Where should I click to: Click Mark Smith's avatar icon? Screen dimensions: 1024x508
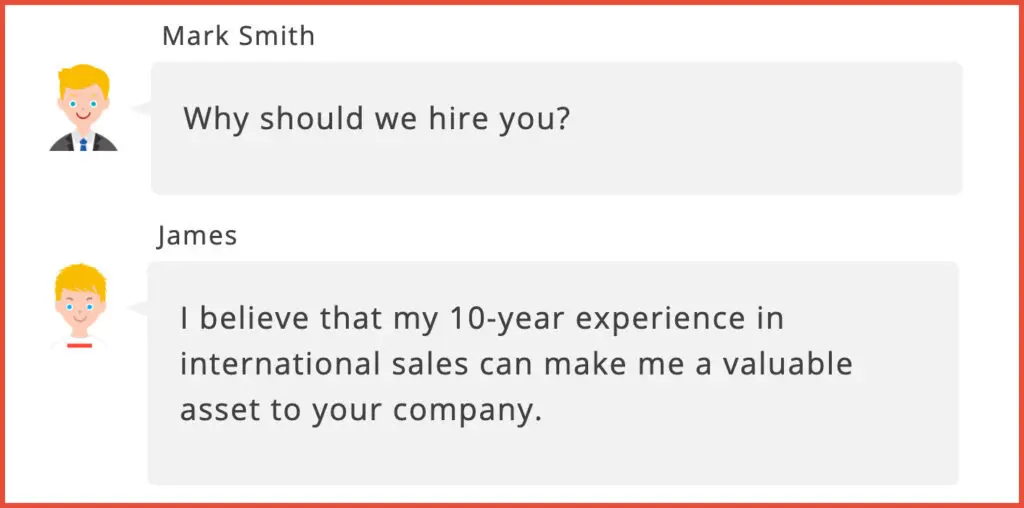(x=84, y=108)
